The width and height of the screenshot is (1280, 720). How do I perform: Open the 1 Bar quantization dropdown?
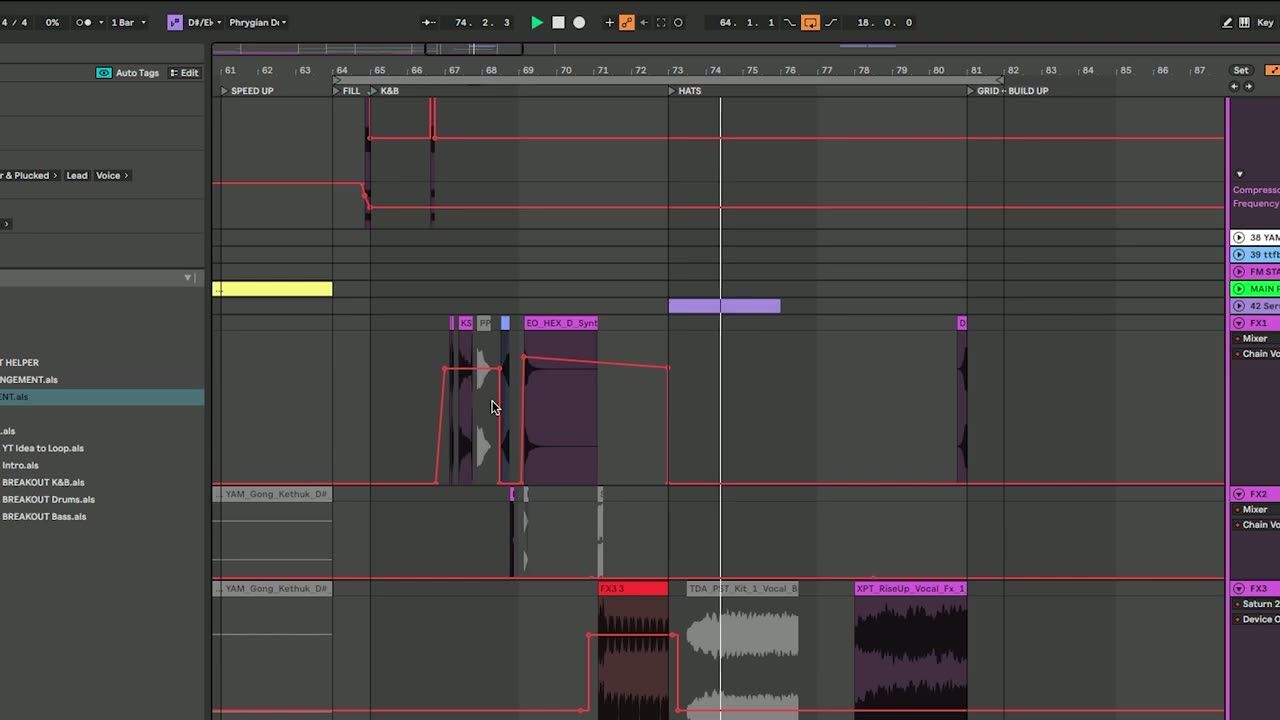pos(127,22)
